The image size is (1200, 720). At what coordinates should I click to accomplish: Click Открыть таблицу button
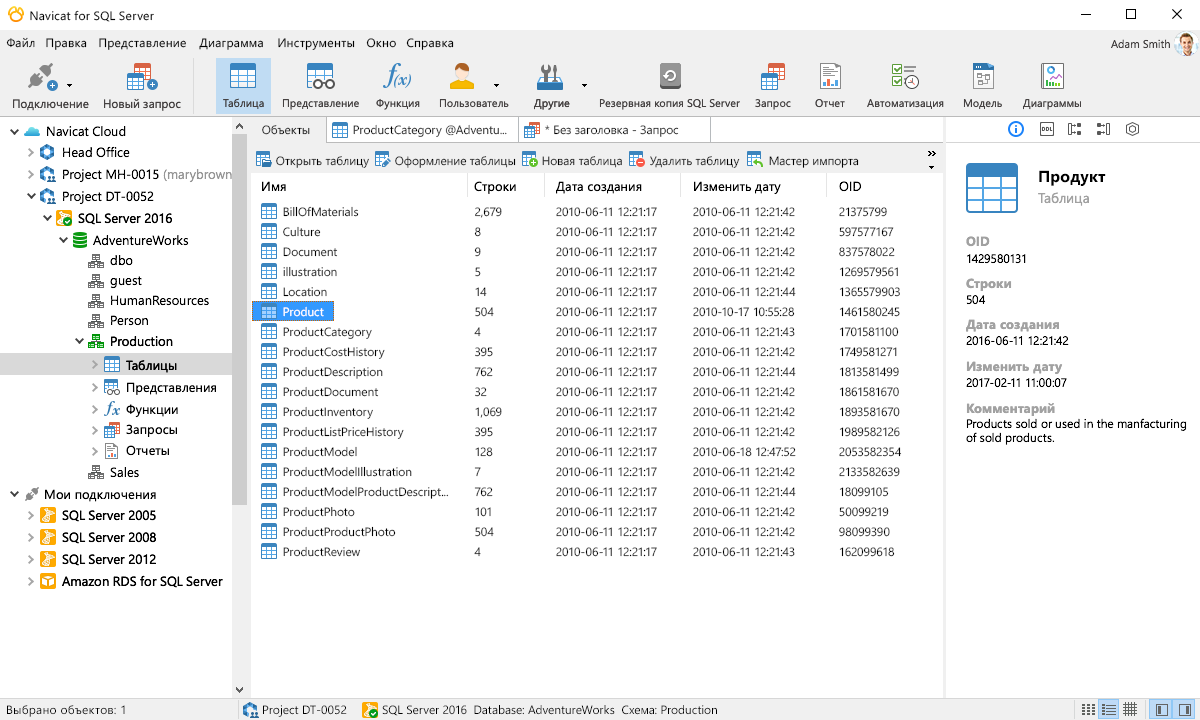(x=313, y=160)
